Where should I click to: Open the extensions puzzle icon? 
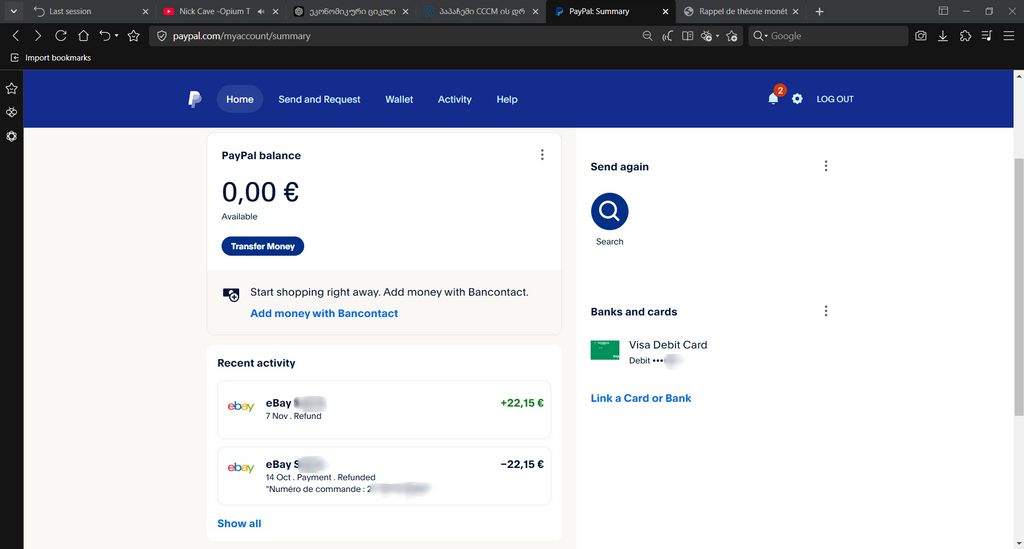[965, 36]
